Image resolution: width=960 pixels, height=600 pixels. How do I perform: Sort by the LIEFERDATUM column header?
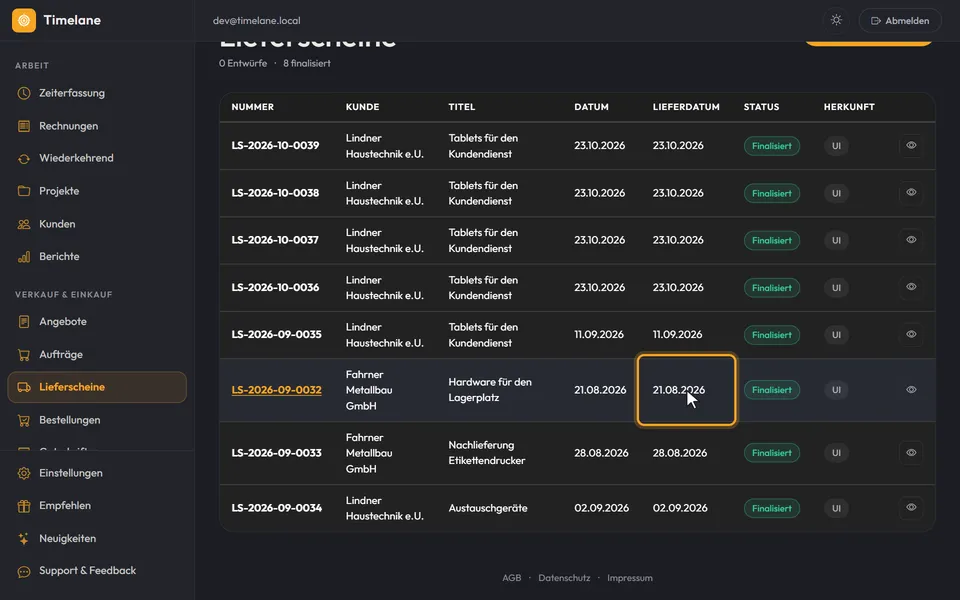click(686, 107)
